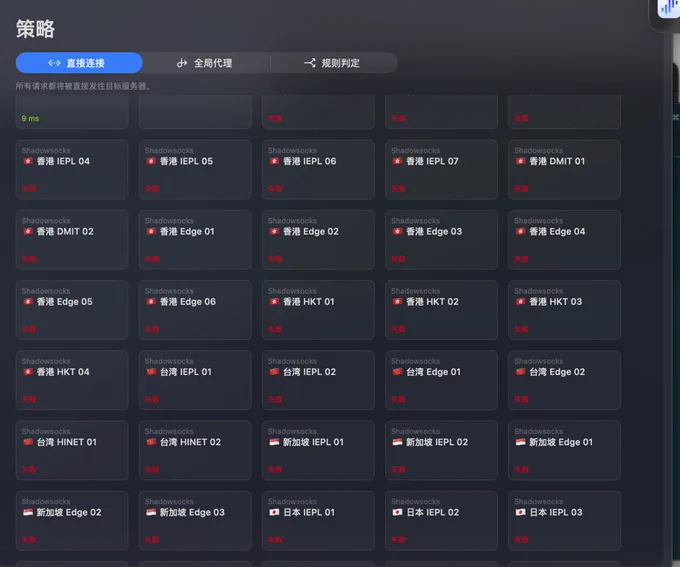680x567 pixels.
Task: Click the 新加坡 Edge 02 node name
Action: 69,513
